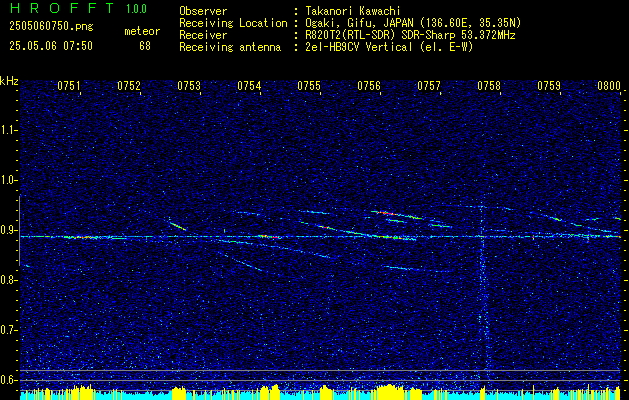The height and width of the screenshot is (400, 629).
Task: Click the kHz axis unit label
Action: point(9,81)
